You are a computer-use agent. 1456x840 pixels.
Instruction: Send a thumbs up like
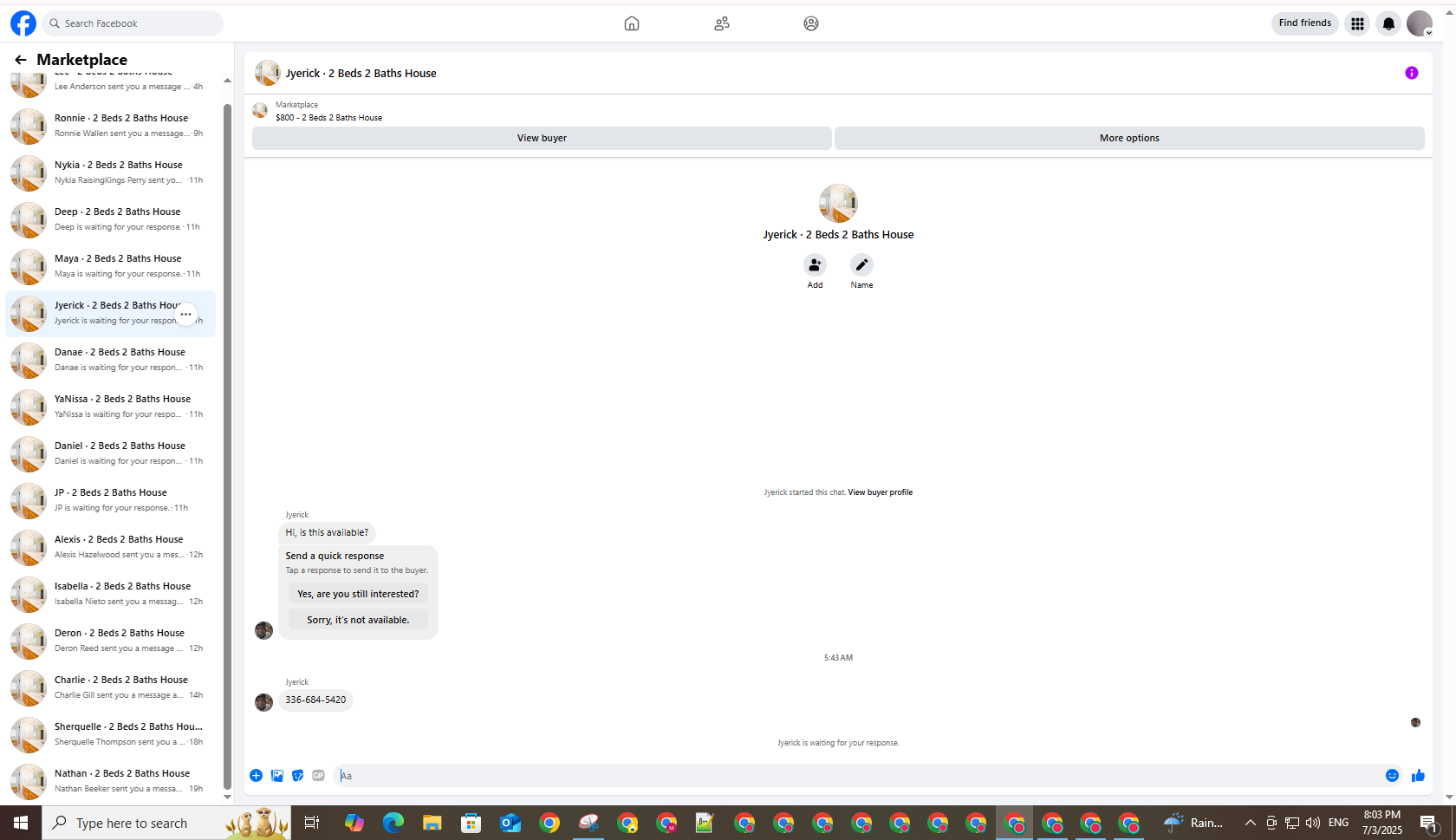click(1418, 776)
